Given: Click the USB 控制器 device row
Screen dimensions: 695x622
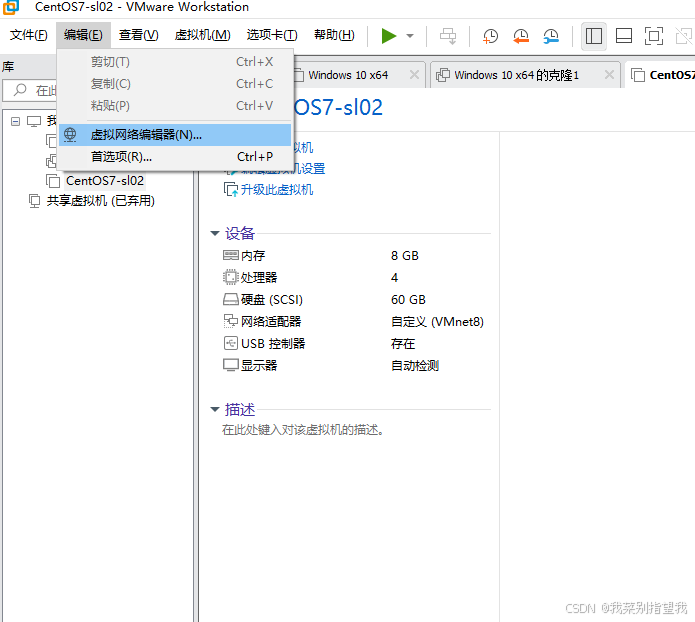Looking at the screenshot, I should [354, 344].
